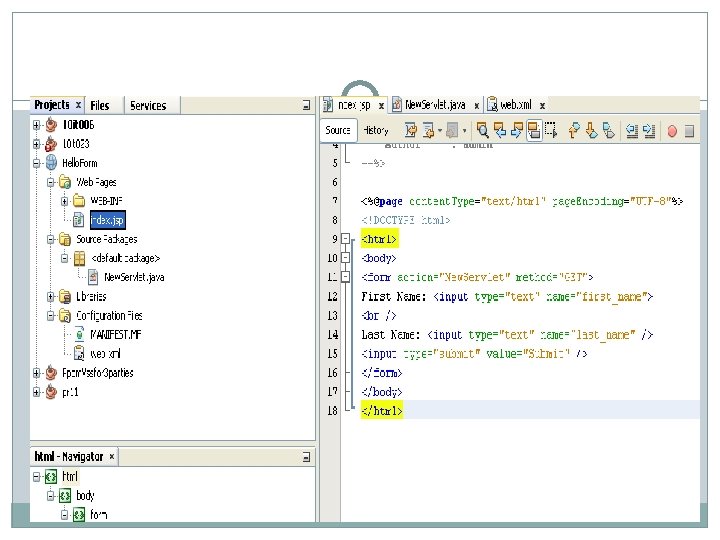Click Find Previous Occurrence toolbar icon
This screenshot has width=720, height=540.
[x=499, y=130]
